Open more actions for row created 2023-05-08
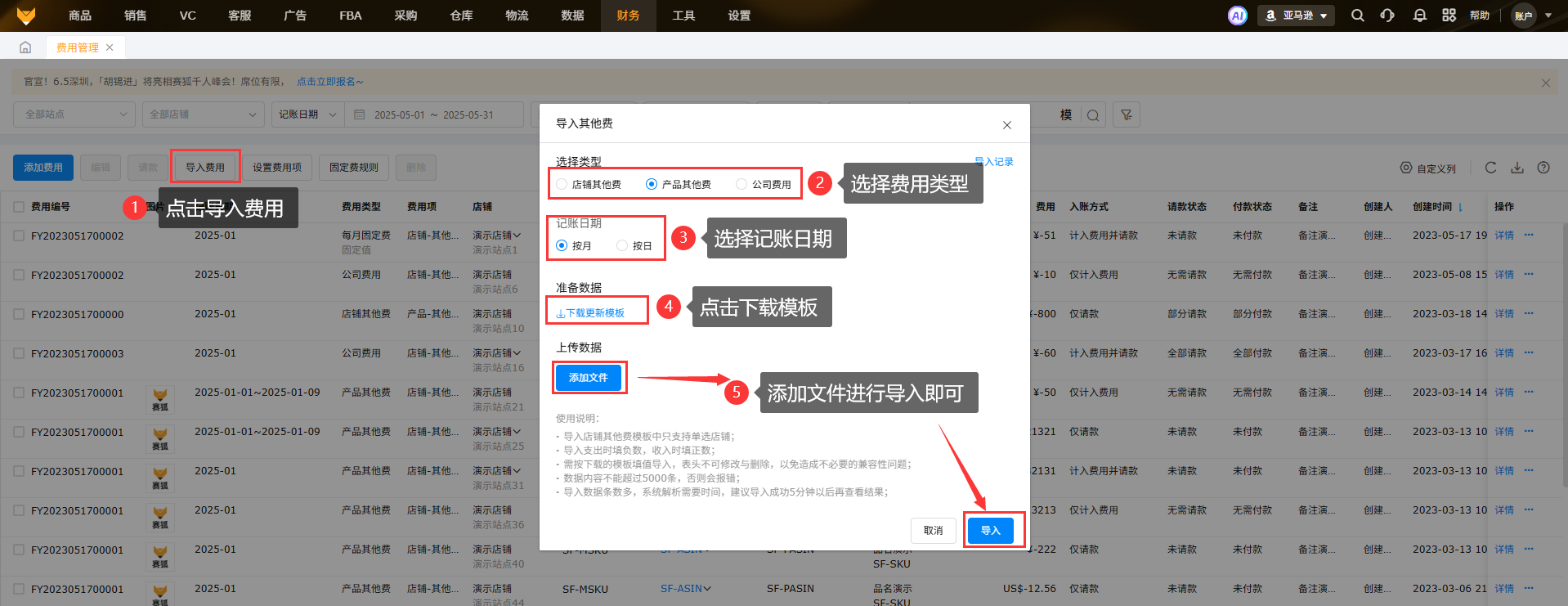The height and width of the screenshot is (606, 1568). [1529, 275]
